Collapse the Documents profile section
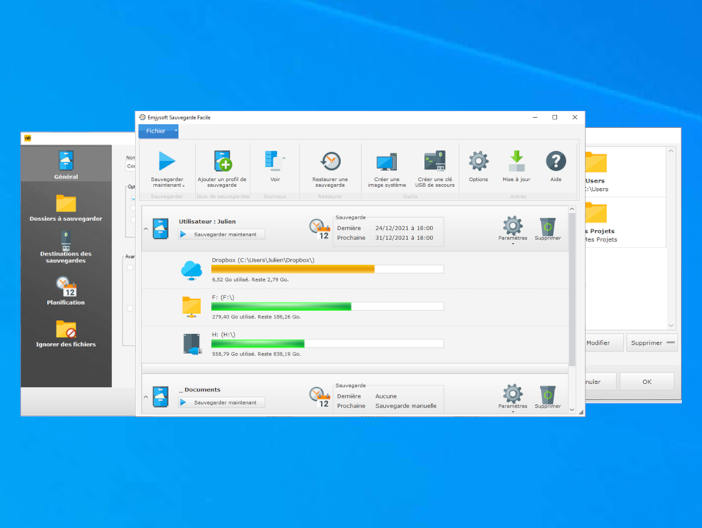The image size is (702, 528). [x=146, y=397]
